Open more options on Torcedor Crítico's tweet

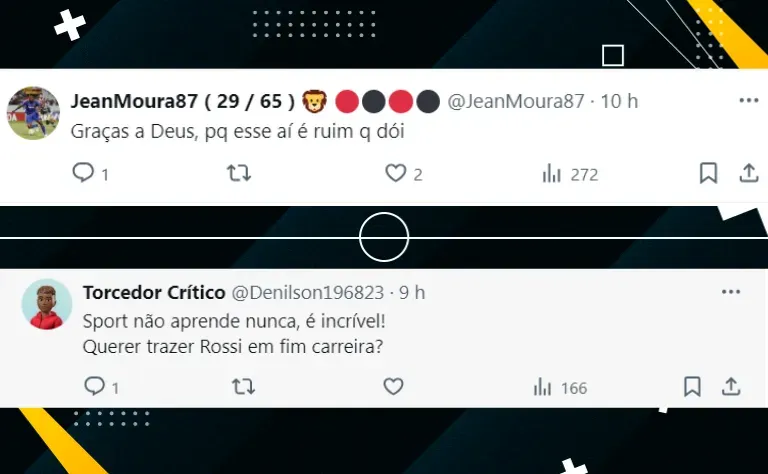(731, 292)
